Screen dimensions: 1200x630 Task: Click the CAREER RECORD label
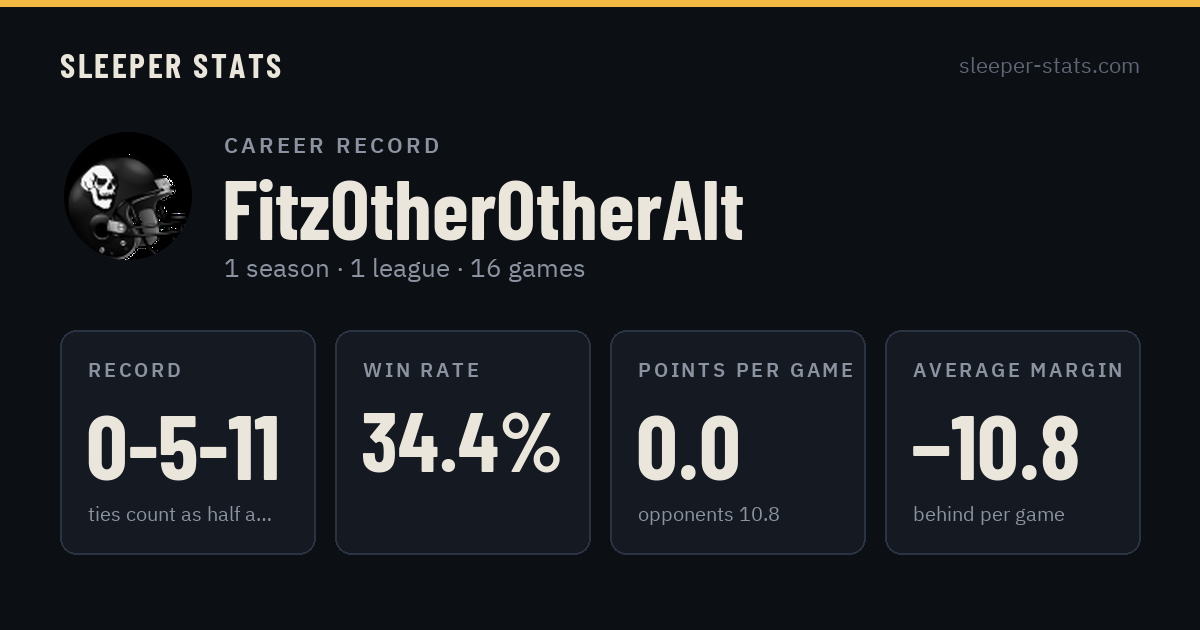(332, 146)
